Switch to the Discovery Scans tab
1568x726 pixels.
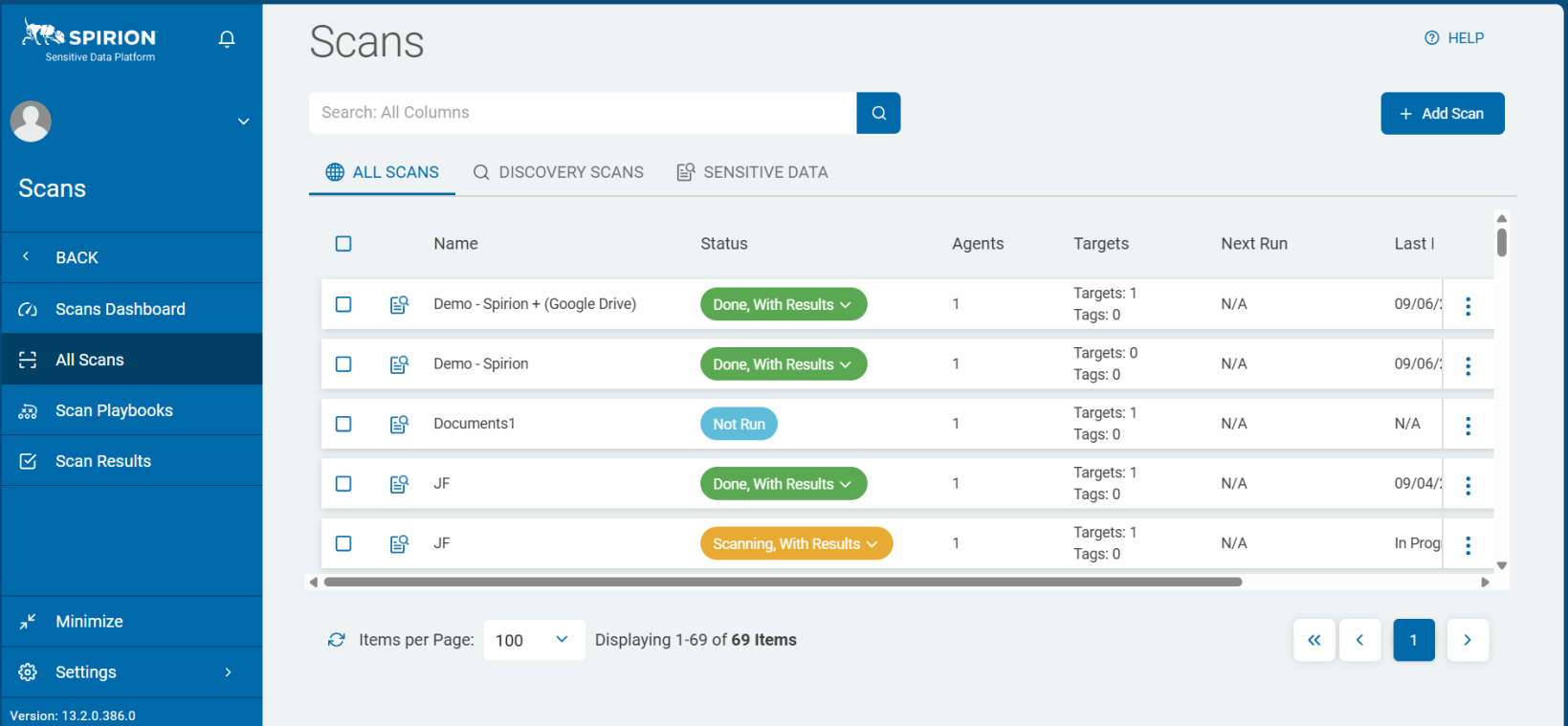559,172
